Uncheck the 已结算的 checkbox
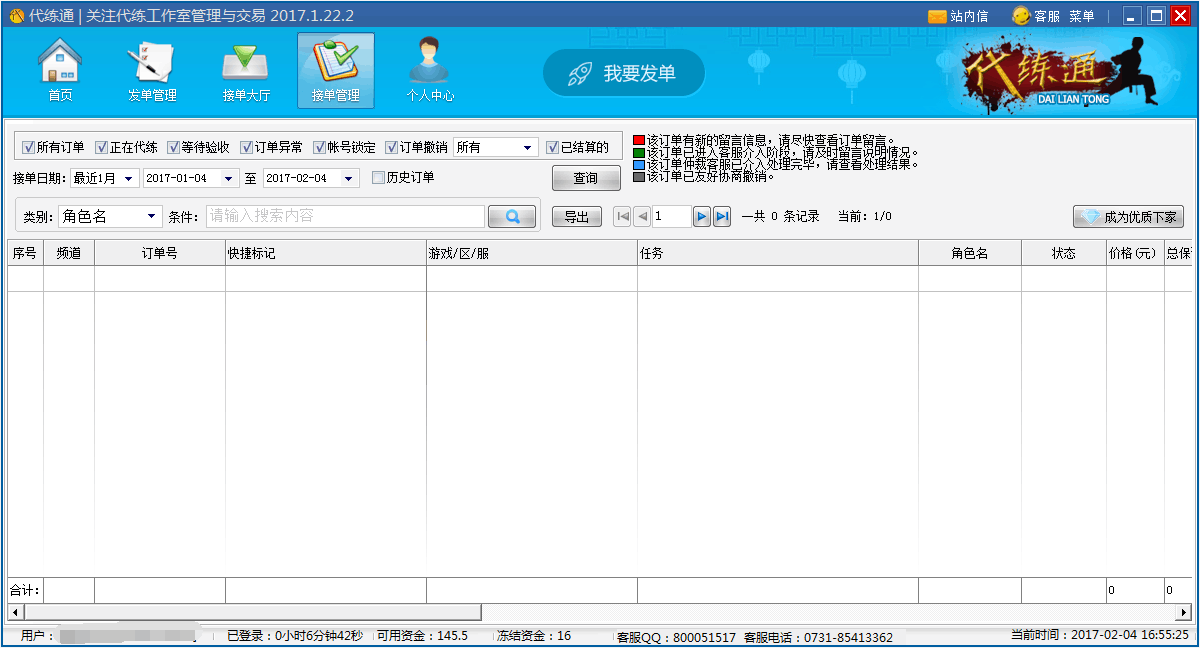Screen dimensions: 1200x648 tap(553, 148)
